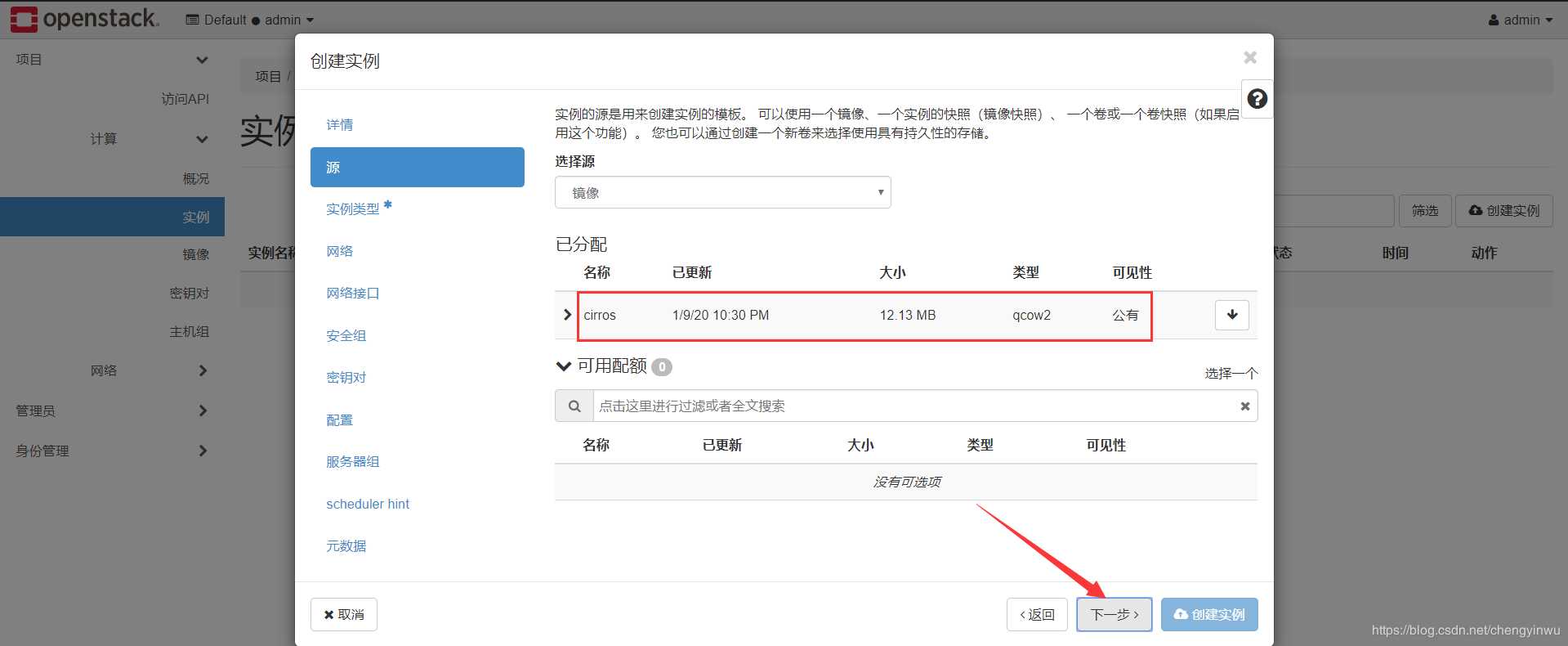Click the 下一步 next button
Viewport: 1568px width, 646px height.
[x=1115, y=614]
